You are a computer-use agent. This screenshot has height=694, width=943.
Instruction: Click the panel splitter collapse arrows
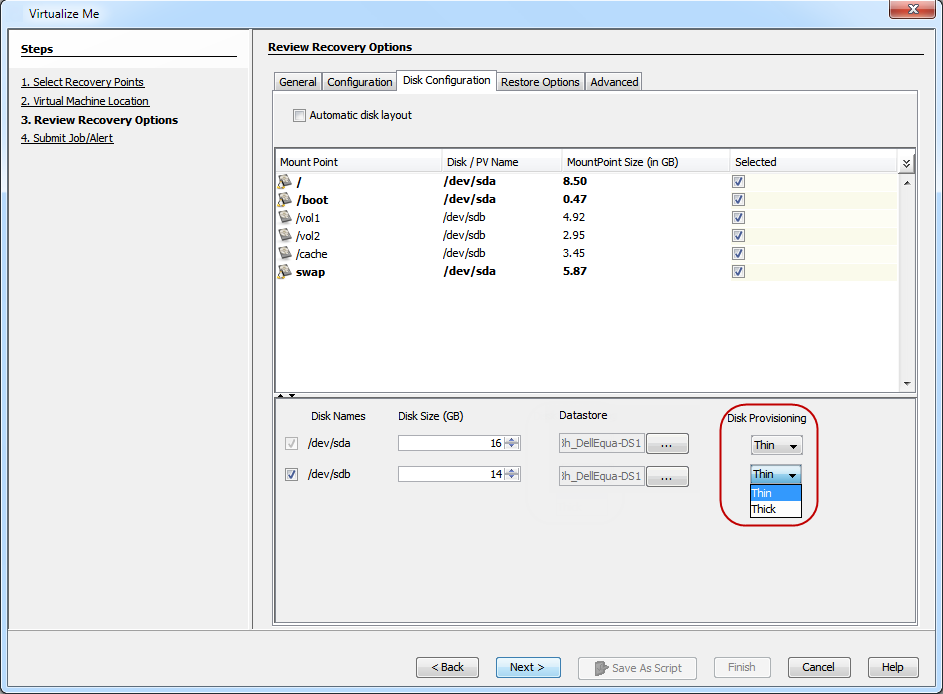(x=286, y=396)
